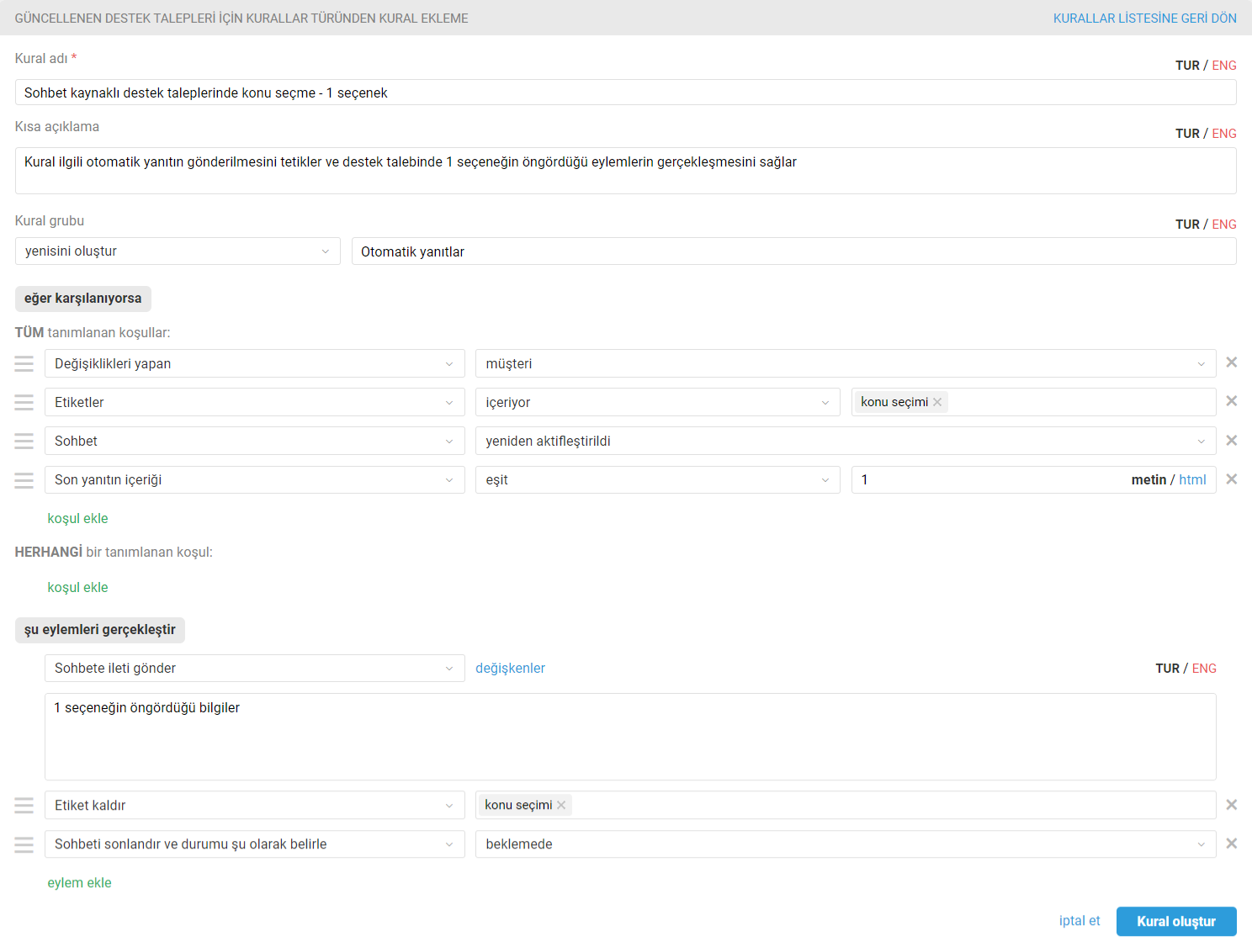Open the 'içeriyor' operator dropdown

pyautogui.click(x=658, y=402)
